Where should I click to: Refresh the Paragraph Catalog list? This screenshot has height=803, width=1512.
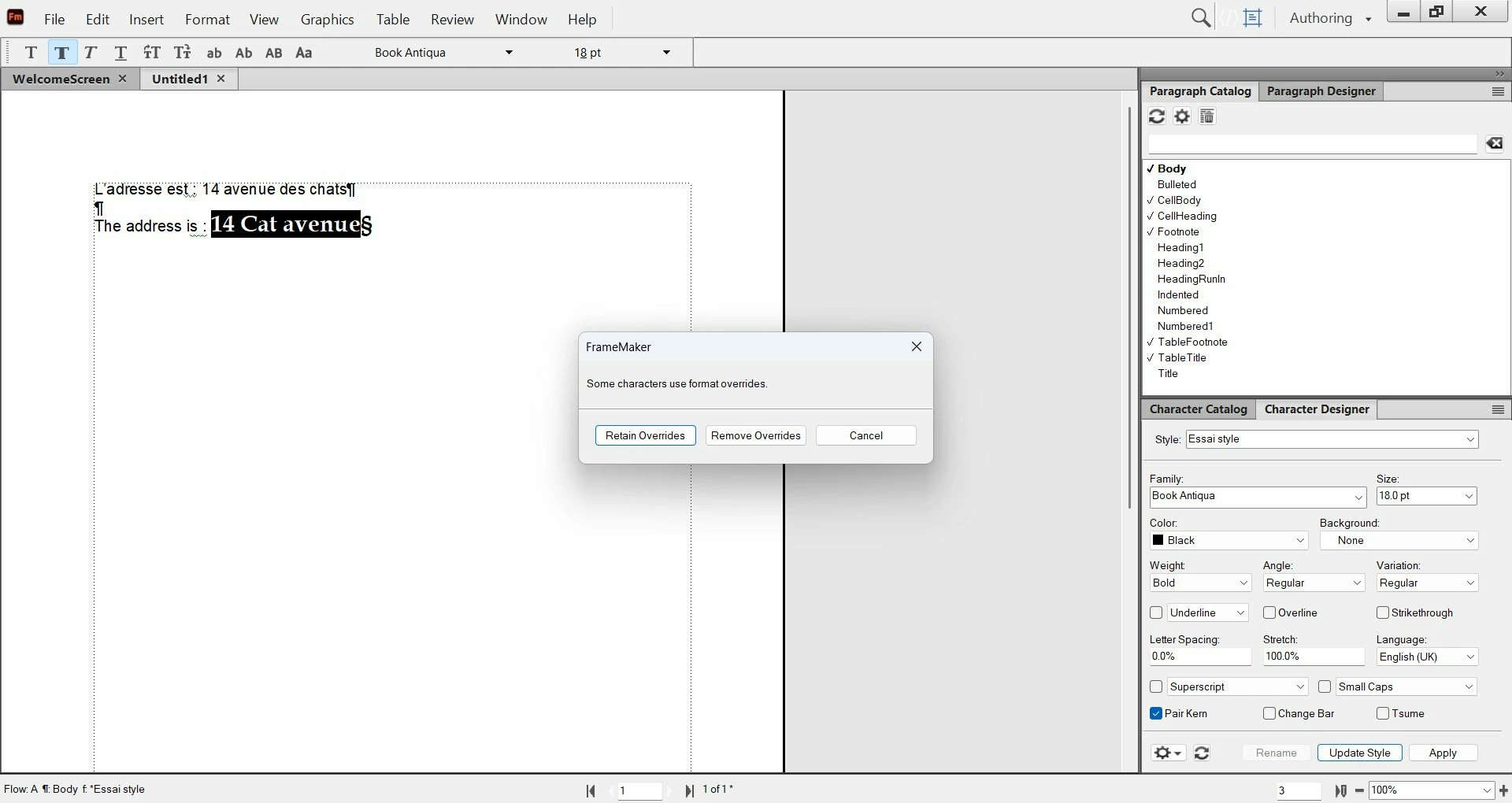[x=1157, y=117]
